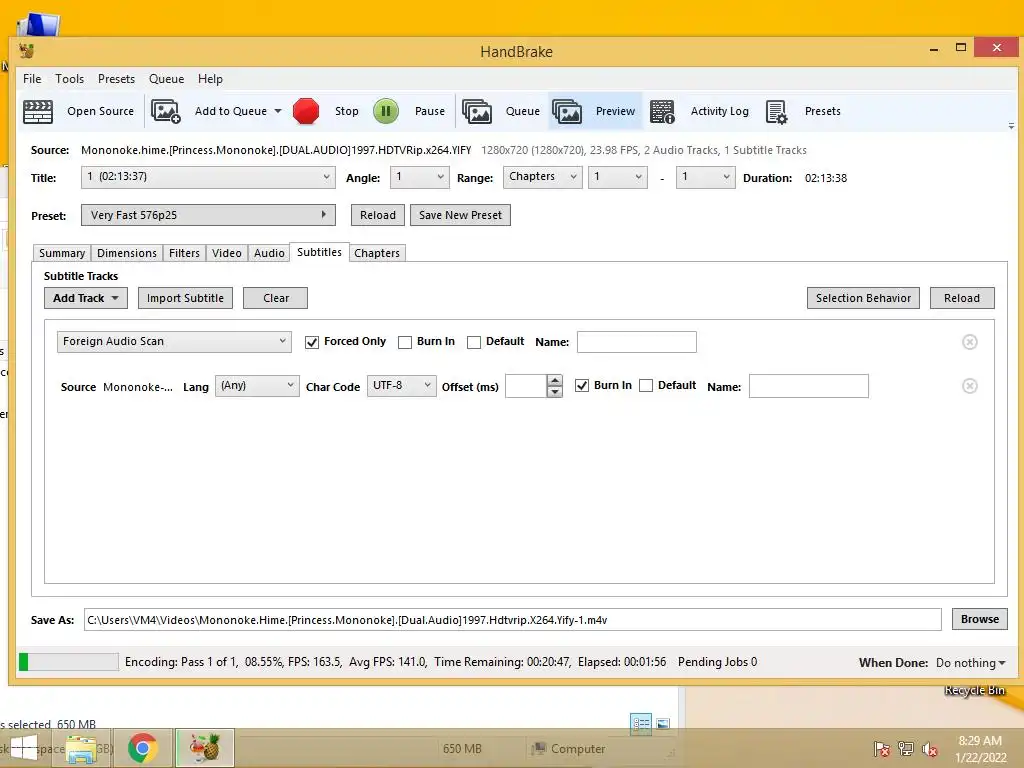Increase the Offset (ms) value with up arrow
Screen dimensions: 1024x768
pyautogui.click(x=554, y=380)
